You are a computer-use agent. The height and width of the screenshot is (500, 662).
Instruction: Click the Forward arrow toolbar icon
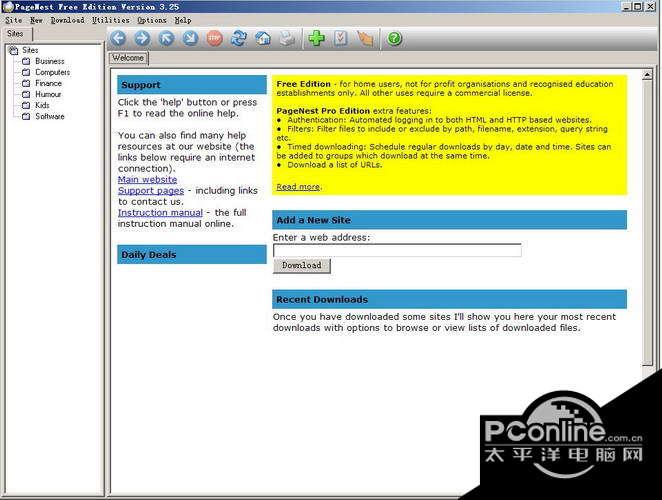pyautogui.click(x=142, y=39)
